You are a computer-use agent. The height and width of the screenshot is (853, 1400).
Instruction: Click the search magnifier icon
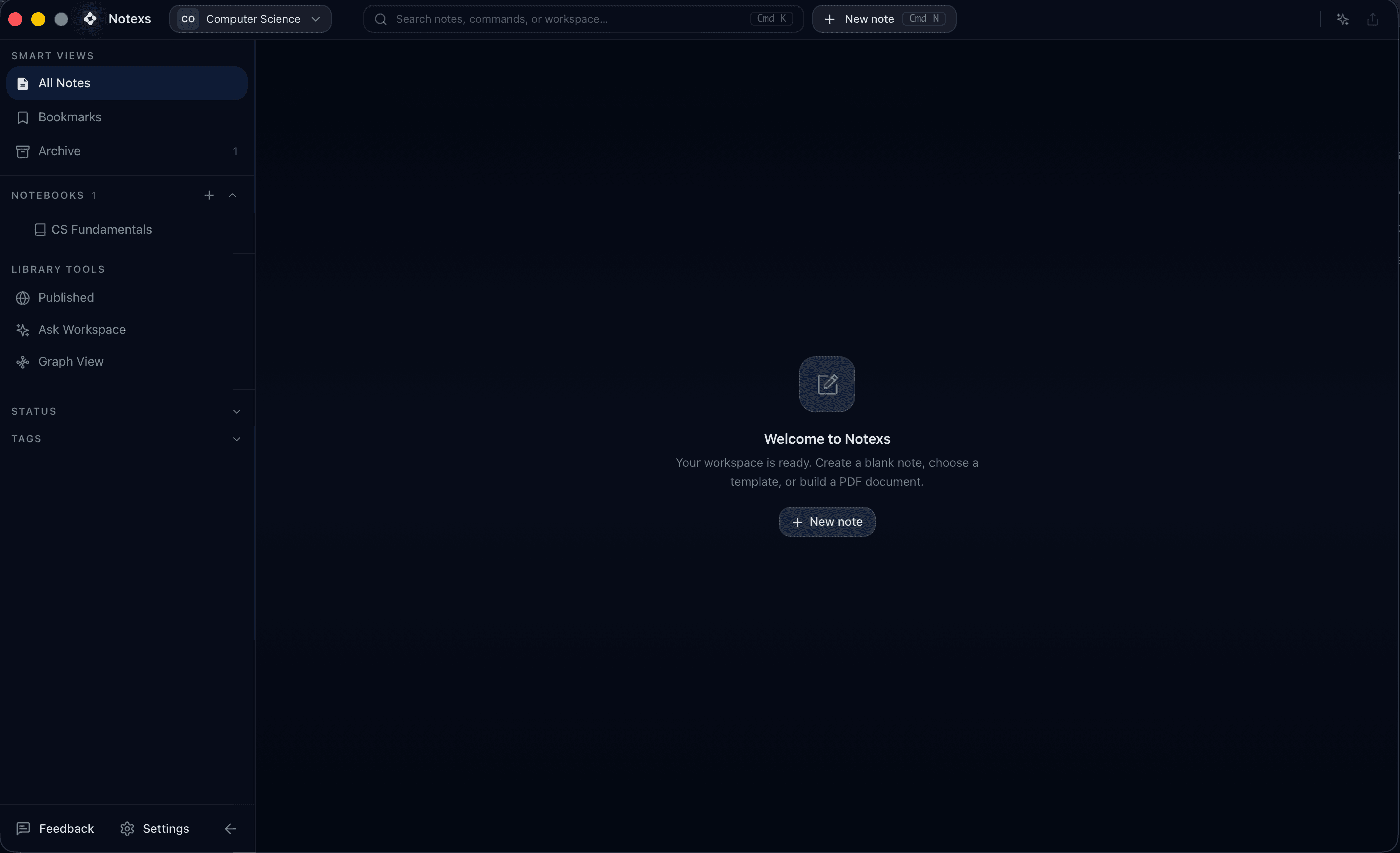tap(381, 20)
